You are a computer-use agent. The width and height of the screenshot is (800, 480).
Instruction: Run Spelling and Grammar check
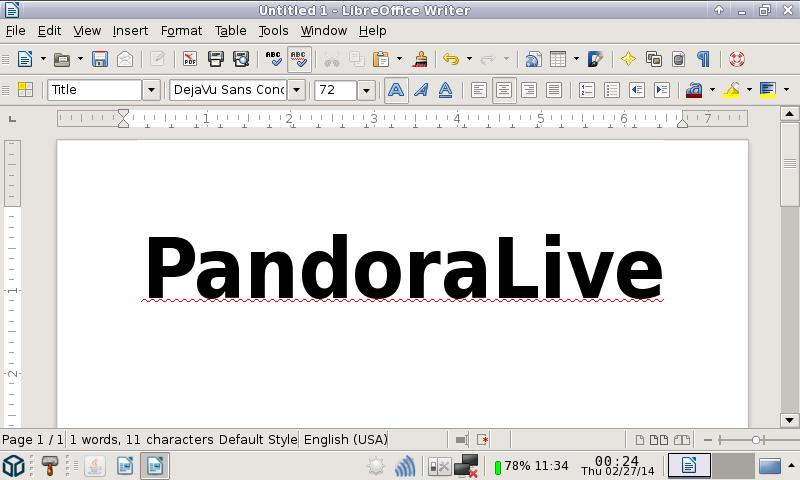coord(273,59)
